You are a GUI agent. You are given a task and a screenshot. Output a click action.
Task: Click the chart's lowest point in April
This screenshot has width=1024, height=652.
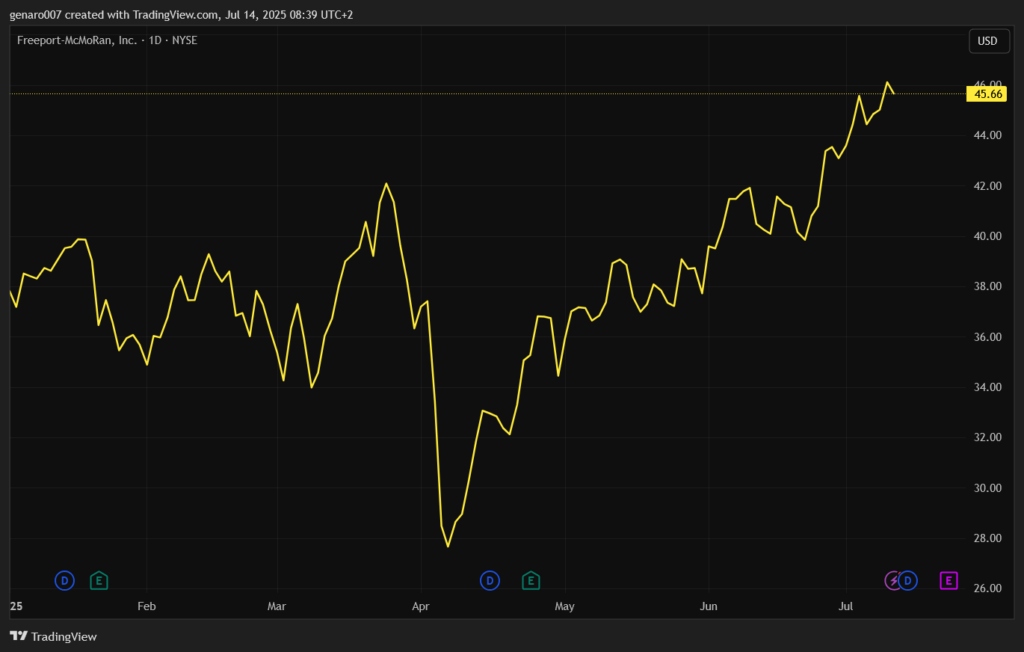(x=448, y=546)
